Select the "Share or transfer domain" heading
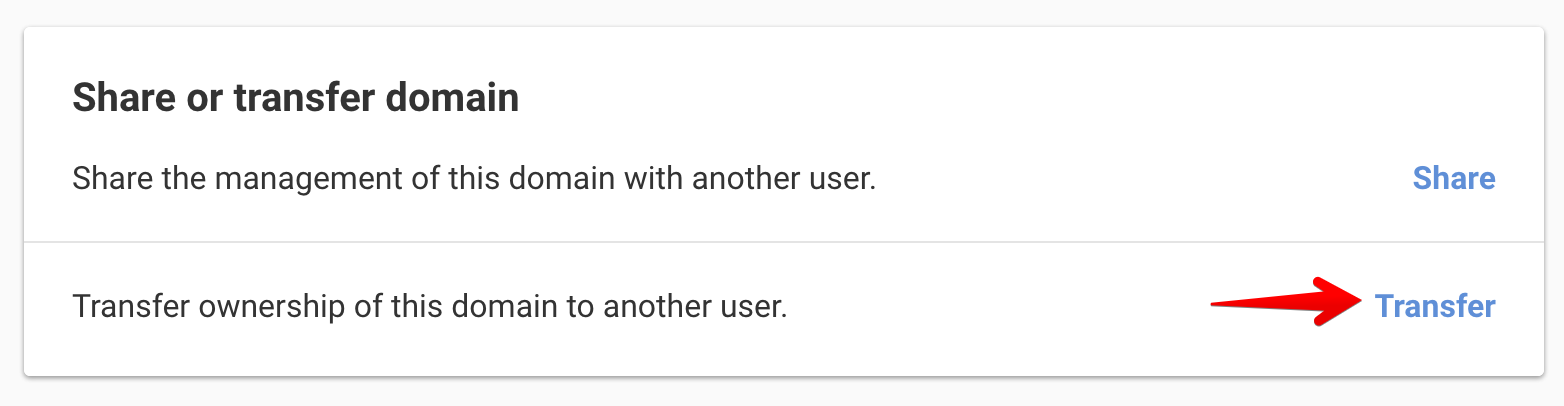 [295, 99]
